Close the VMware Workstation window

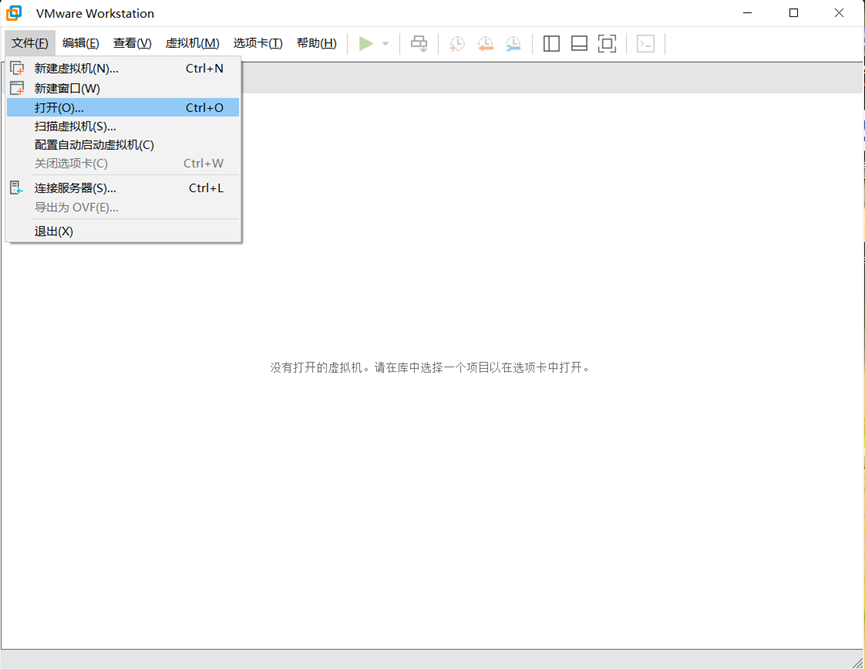(x=839, y=13)
